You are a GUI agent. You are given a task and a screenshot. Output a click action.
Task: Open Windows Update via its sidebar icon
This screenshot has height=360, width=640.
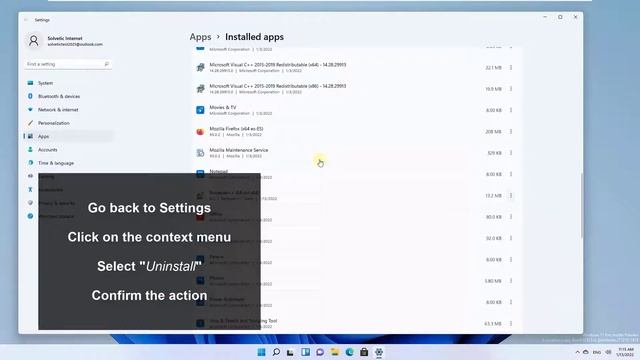(x=30, y=216)
